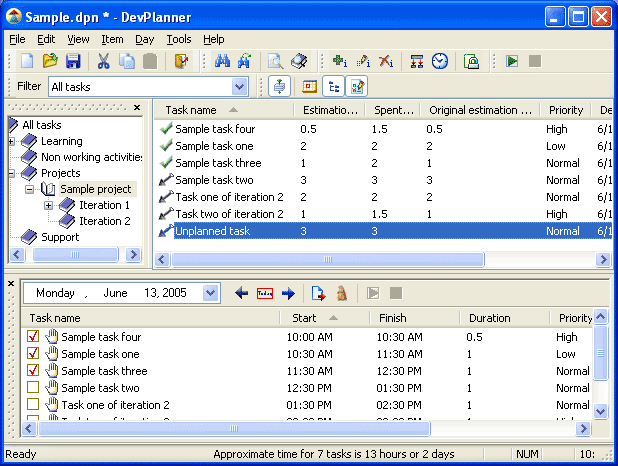The image size is (618, 466).
Task: Open the Item menu
Action: (112, 39)
